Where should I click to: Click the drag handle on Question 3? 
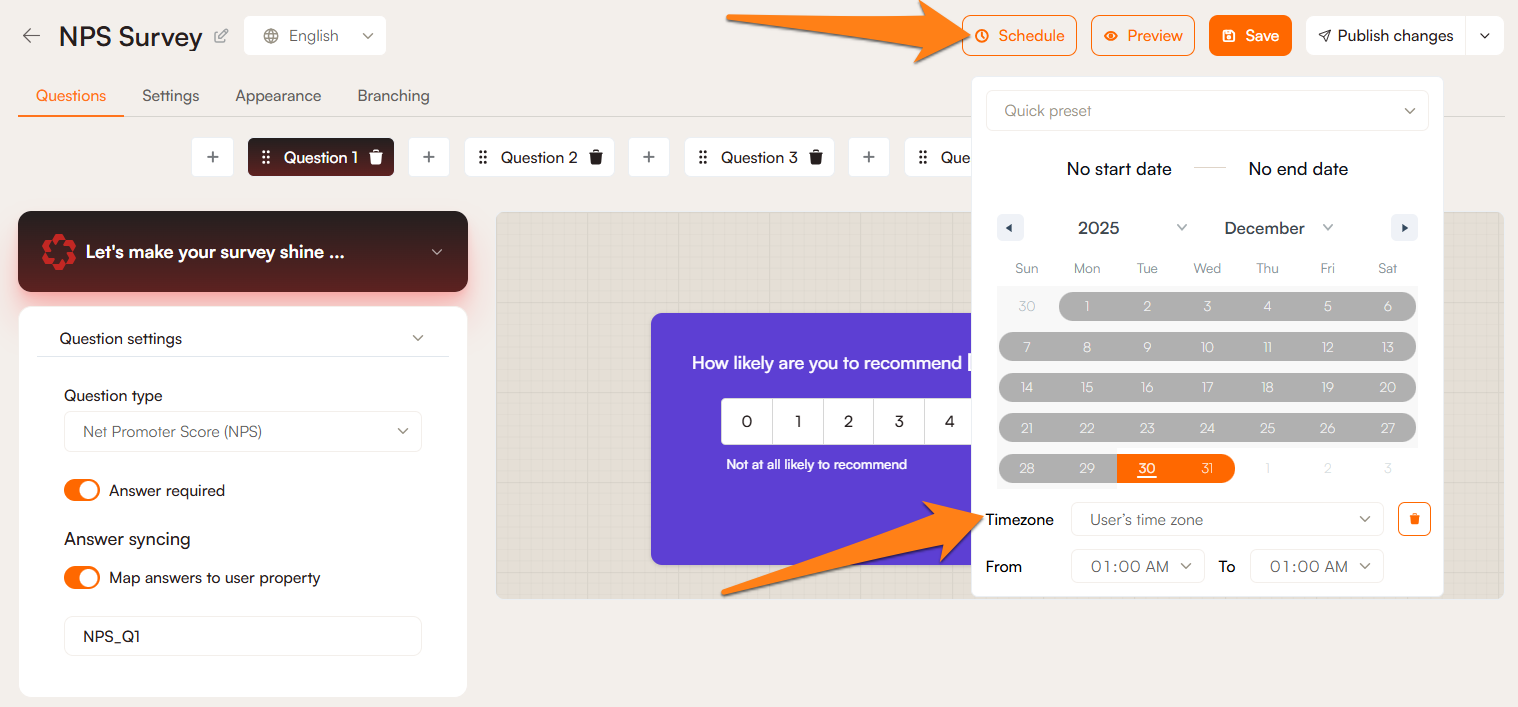(703, 157)
